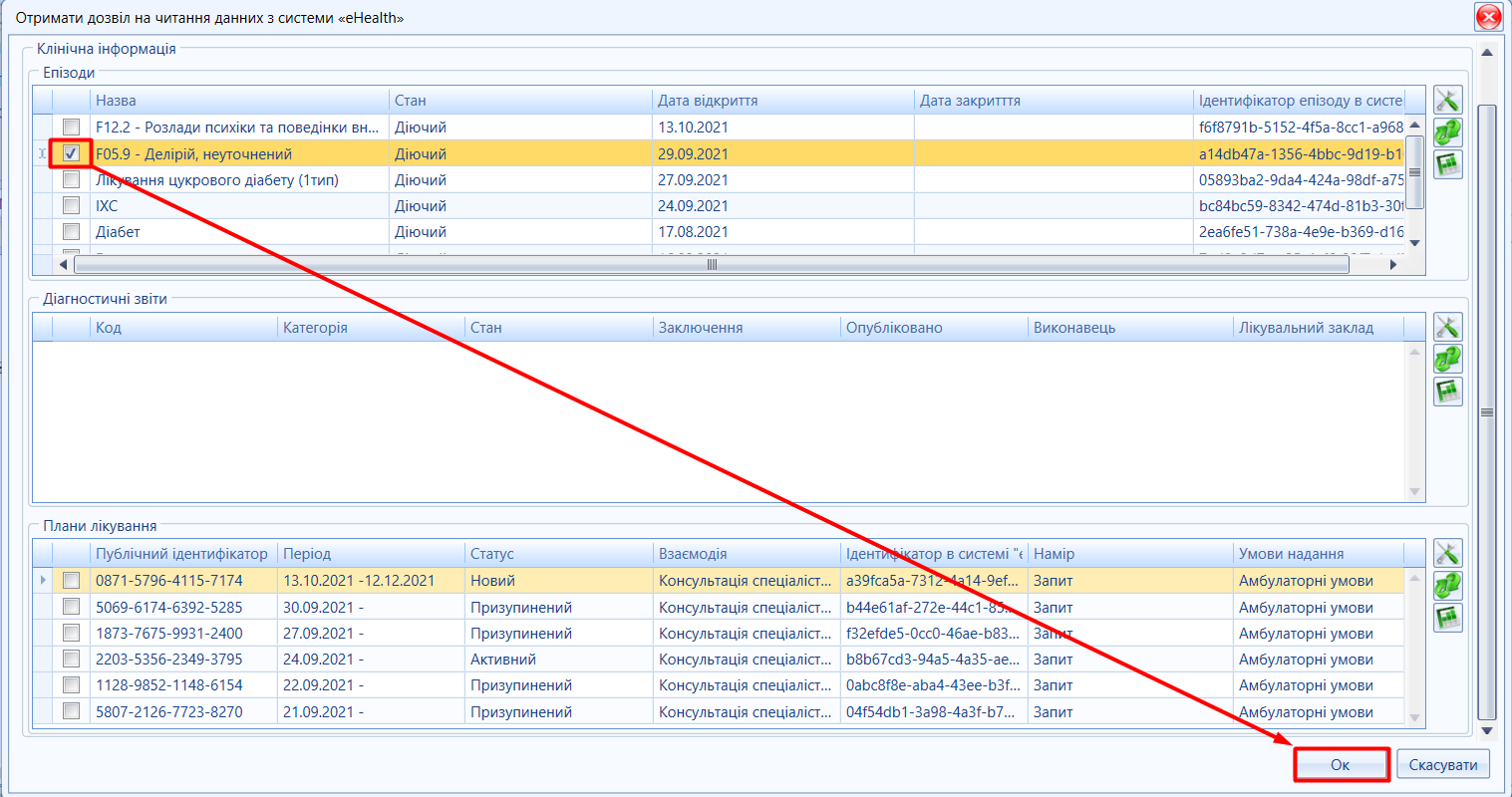The image size is (1512, 797).
Task: Click plan system ID starting with 04f54db1-3a98
Action: pos(933,712)
